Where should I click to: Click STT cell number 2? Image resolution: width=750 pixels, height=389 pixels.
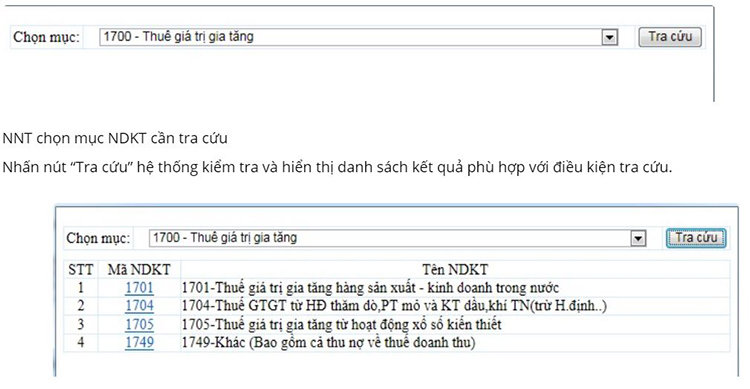click(x=80, y=306)
